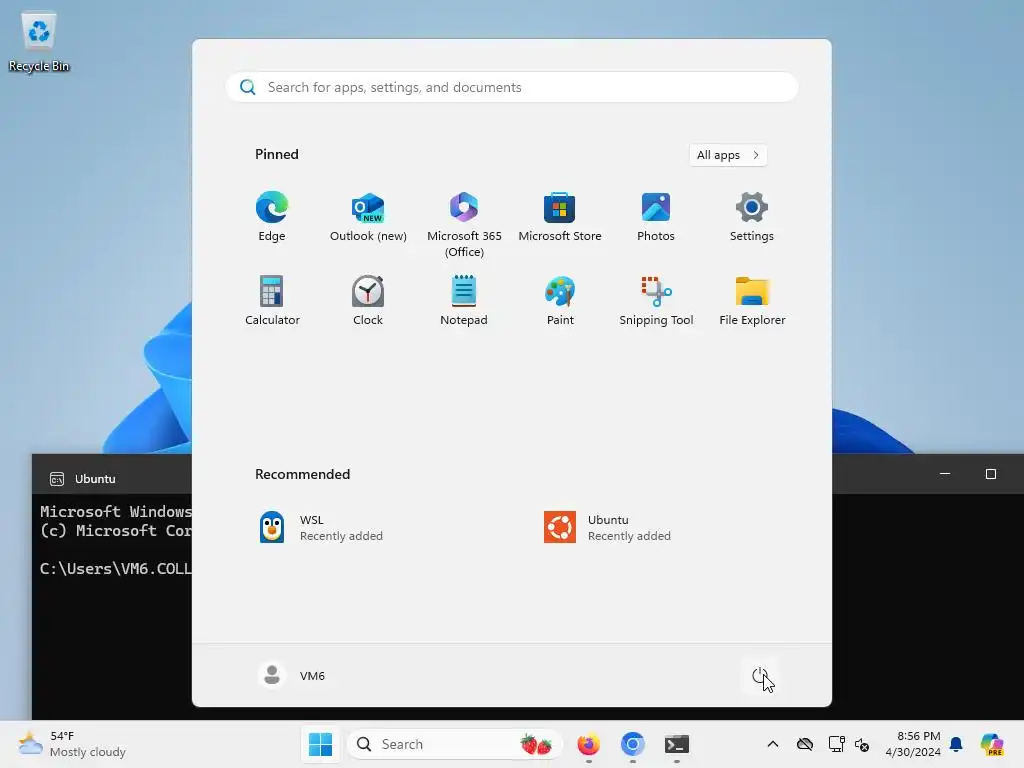Launch Notepad from pinned apps
Screen dimensions: 1024x768
click(464, 300)
